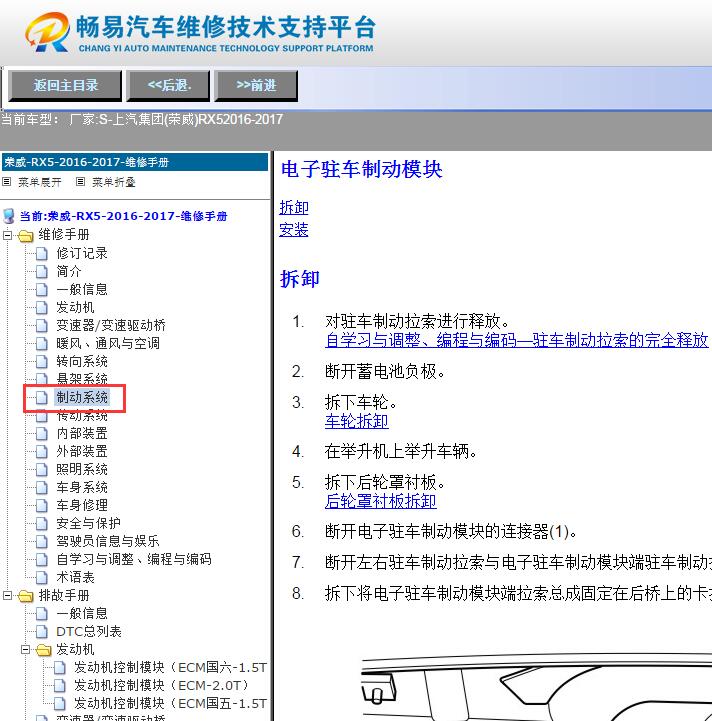712x721 pixels.
Task: Click the removal diagram illustration
Action: coord(536,687)
